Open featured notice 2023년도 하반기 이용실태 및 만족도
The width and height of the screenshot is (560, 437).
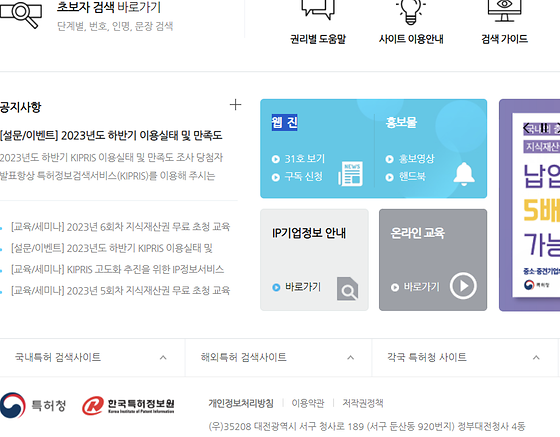pos(111,135)
